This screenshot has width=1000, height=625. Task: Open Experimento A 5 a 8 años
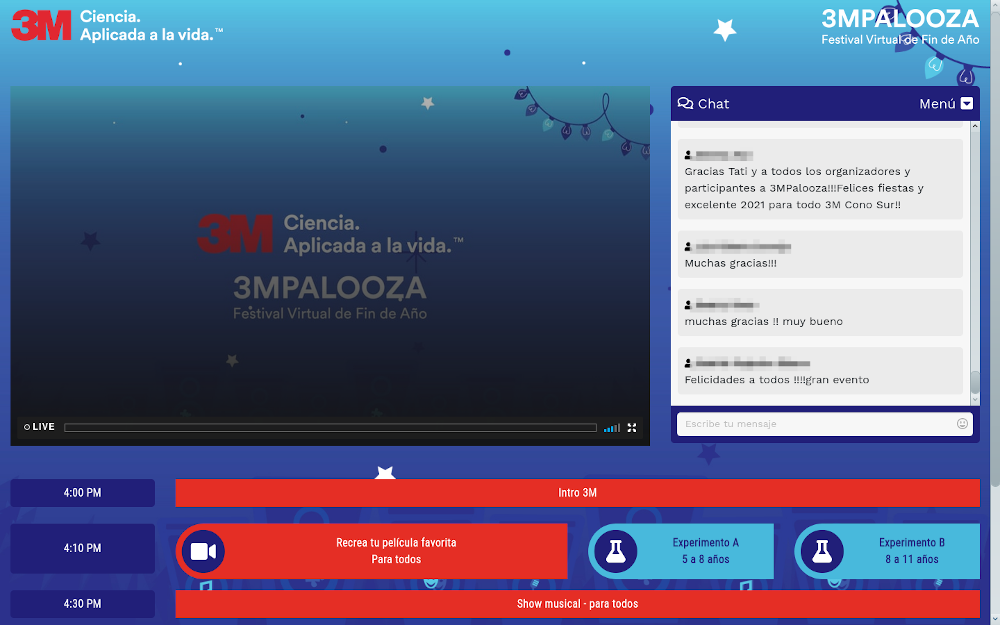tap(681, 551)
